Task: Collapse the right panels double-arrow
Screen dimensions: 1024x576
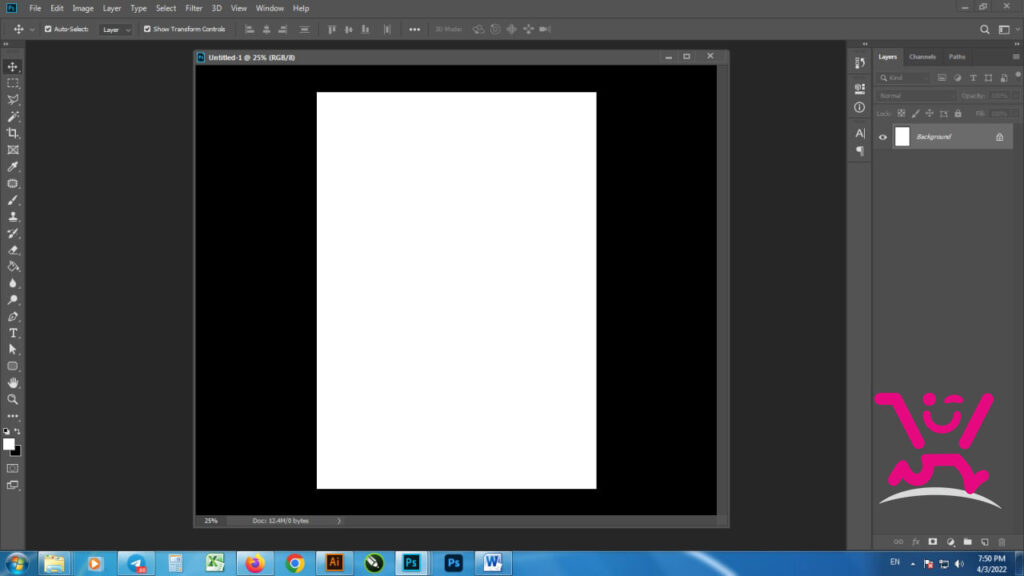Action: point(1016,44)
